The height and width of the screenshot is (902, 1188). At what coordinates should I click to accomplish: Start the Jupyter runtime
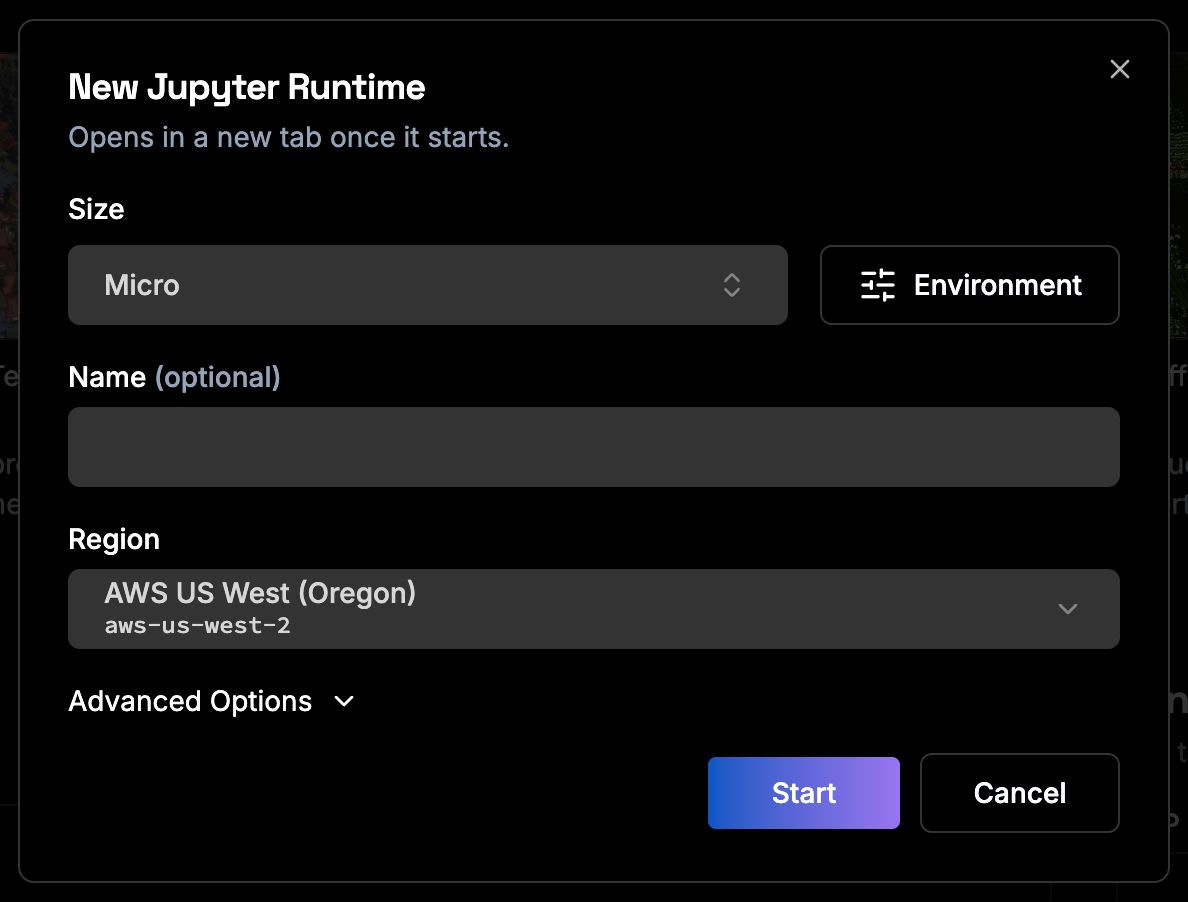tap(803, 793)
